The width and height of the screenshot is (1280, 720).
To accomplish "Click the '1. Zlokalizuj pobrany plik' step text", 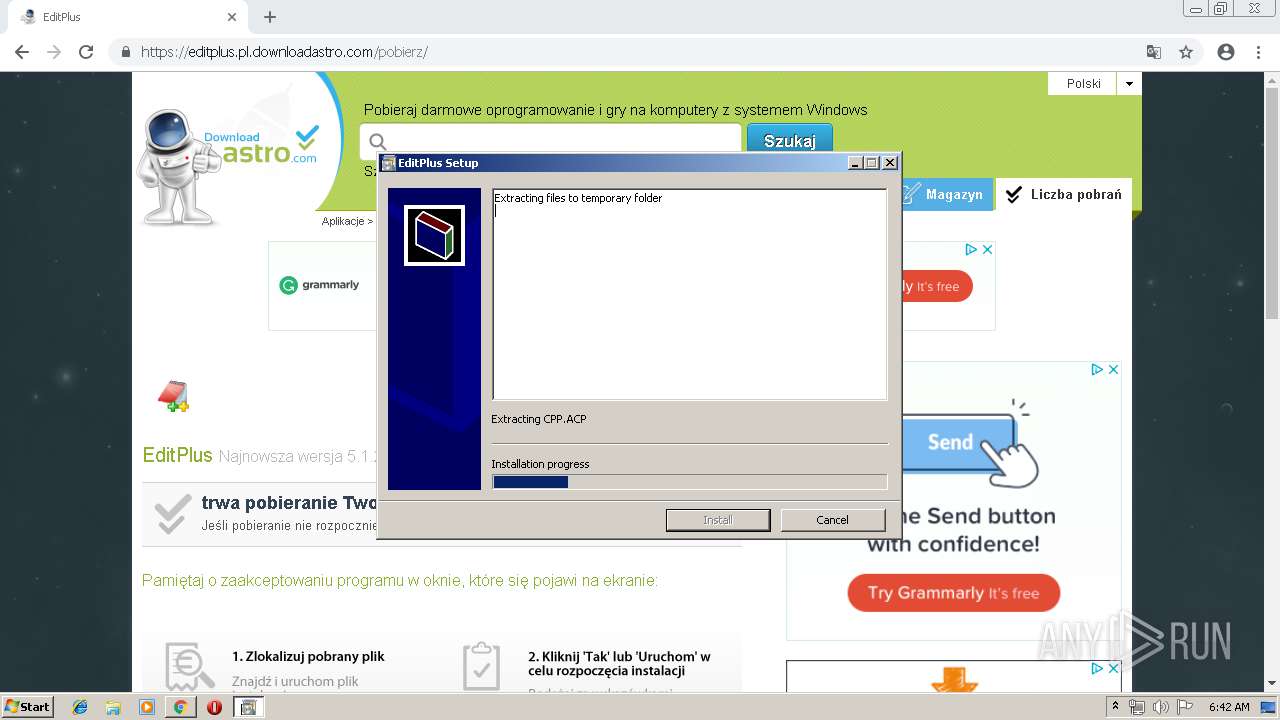I will (x=308, y=656).
